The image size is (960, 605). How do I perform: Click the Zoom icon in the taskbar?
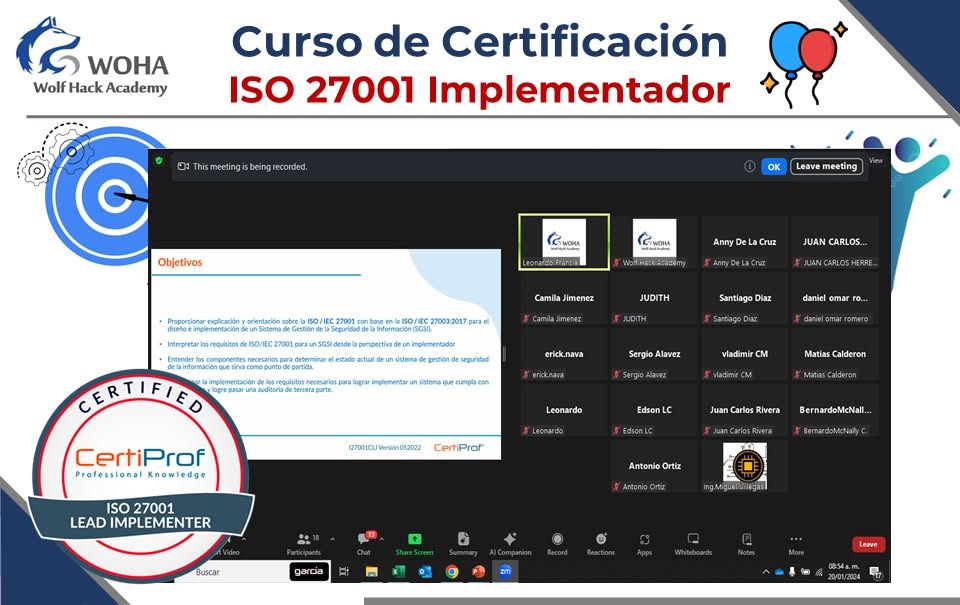point(505,571)
